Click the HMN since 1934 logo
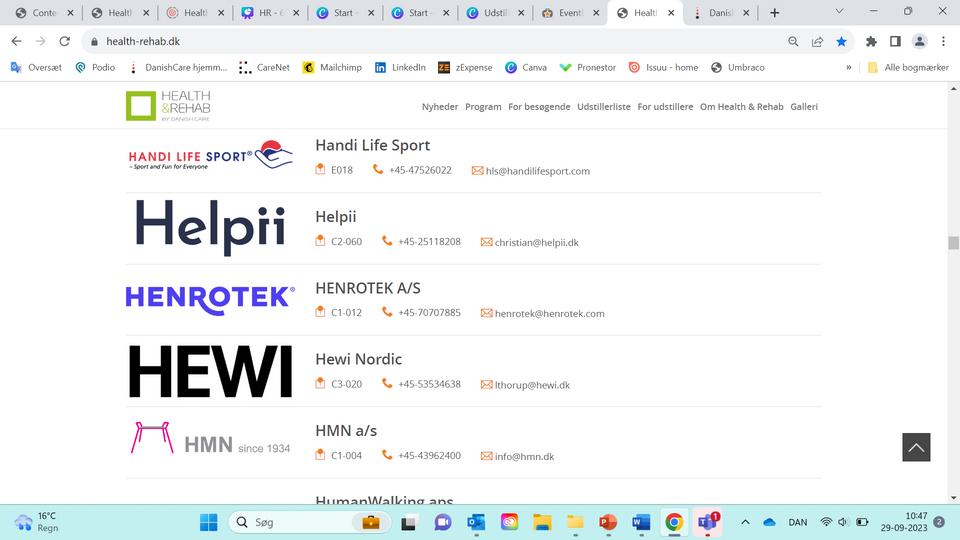Image resolution: width=960 pixels, height=540 pixels. [210, 438]
